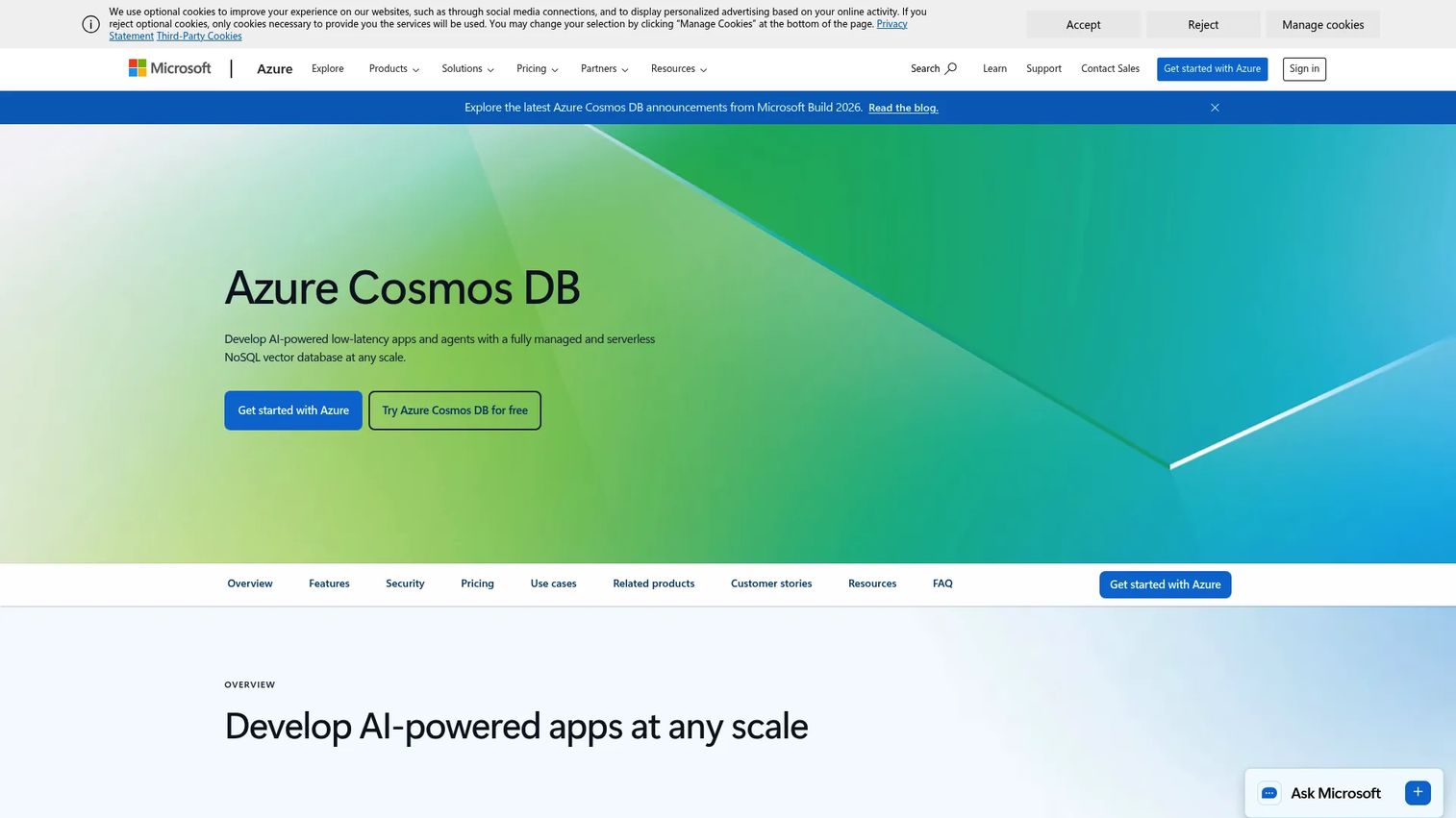1456x818 pixels.
Task: Reject optional cookies
Action: pos(1203,24)
